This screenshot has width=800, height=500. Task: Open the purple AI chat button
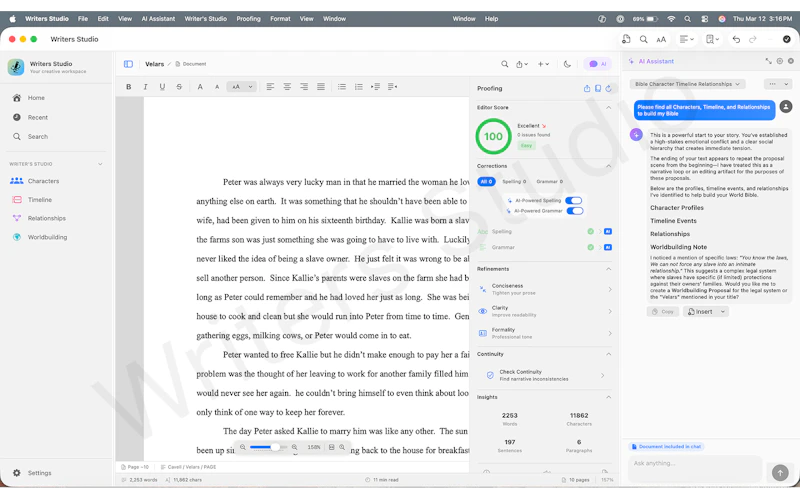pos(597,64)
